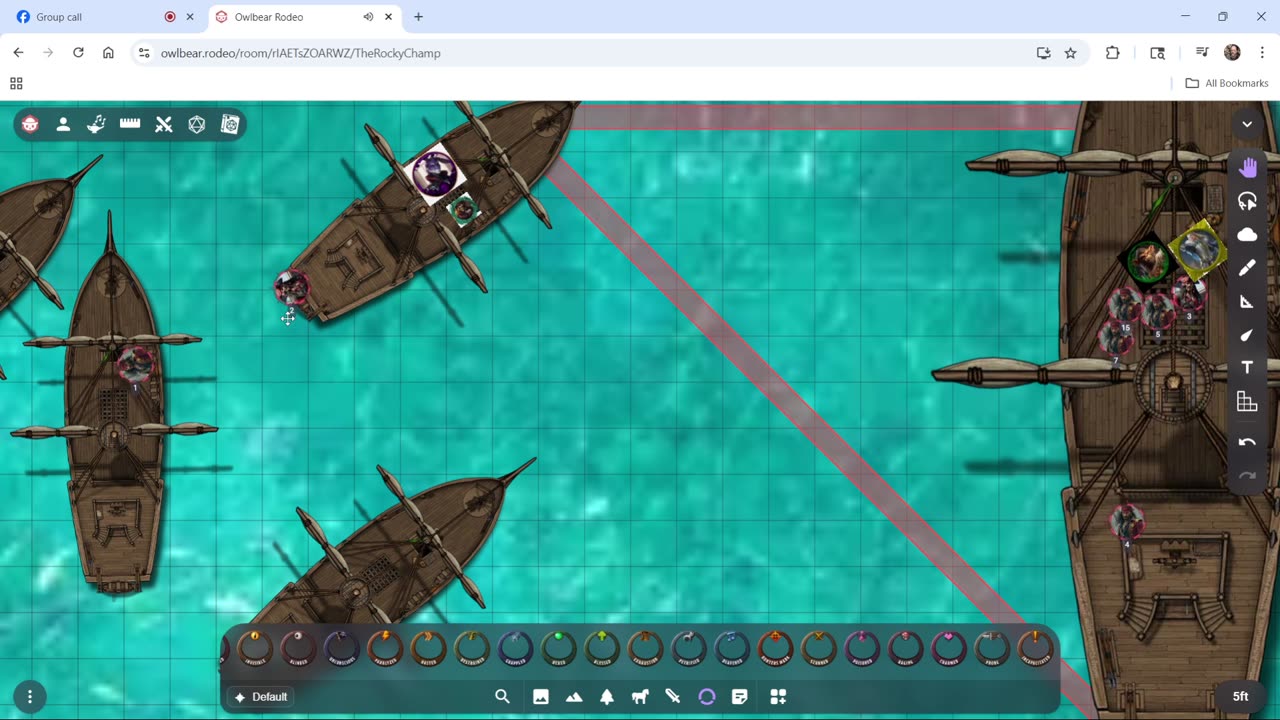
Task: Reload the Owlbear Rodeo page
Action: (78, 53)
